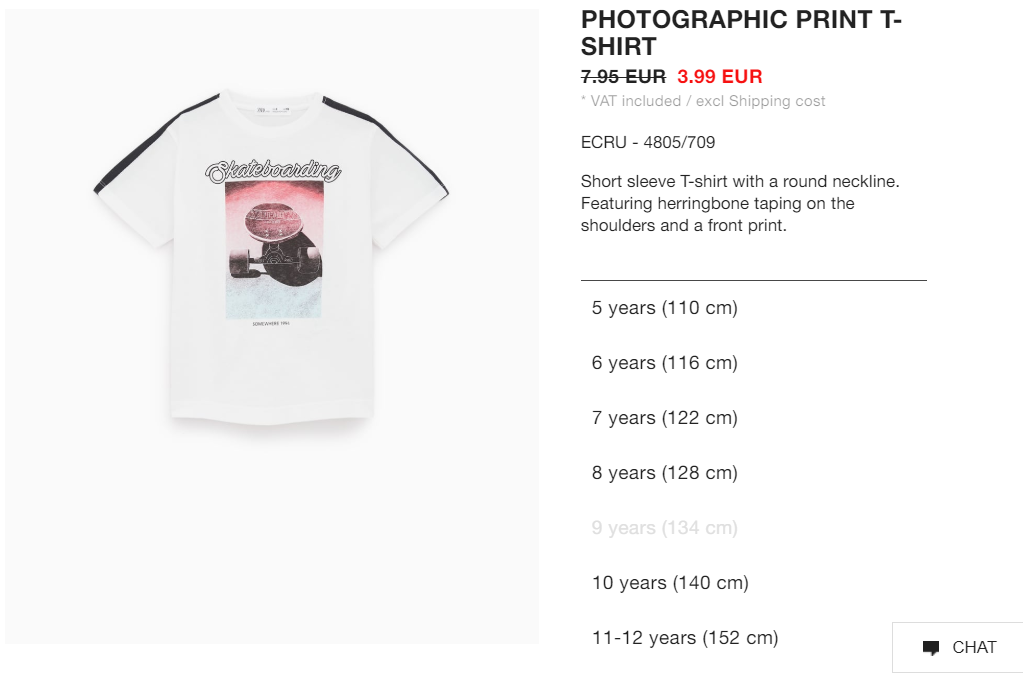Click the chat speech bubble icon
The width and height of the screenshot is (1023, 675).
(931, 648)
